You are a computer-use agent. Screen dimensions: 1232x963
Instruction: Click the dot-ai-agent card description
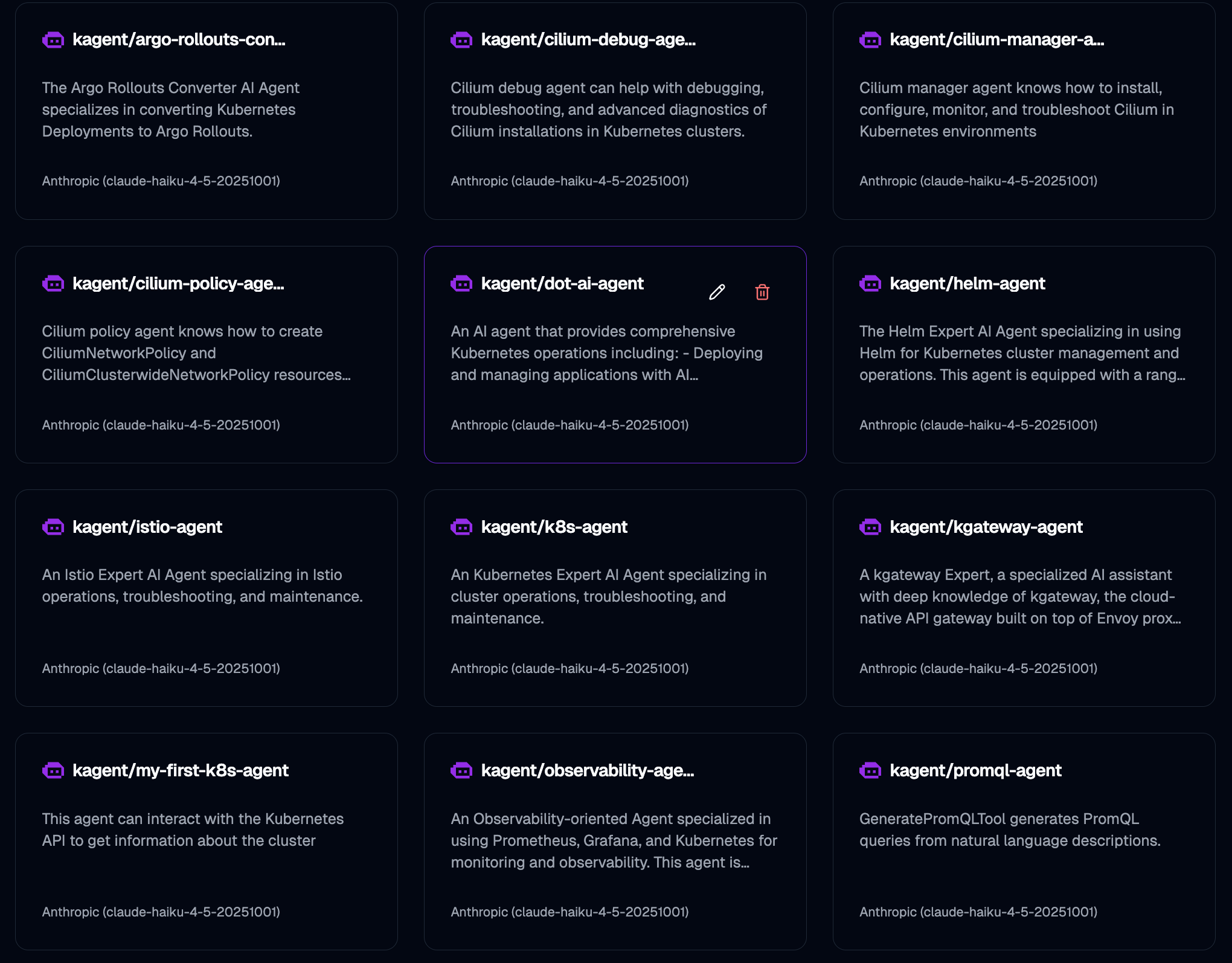(x=606, y=353)
